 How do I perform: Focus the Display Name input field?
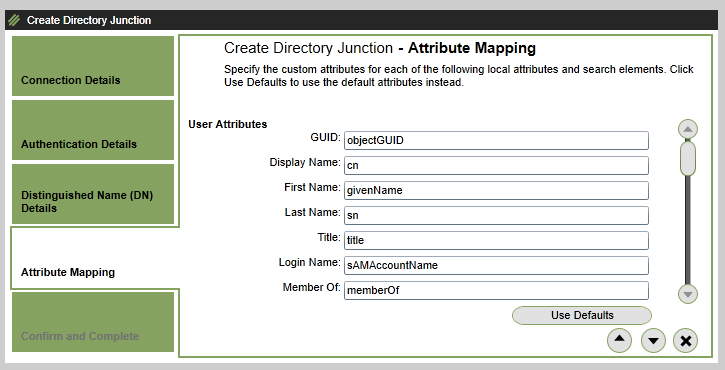coord(496,166)
